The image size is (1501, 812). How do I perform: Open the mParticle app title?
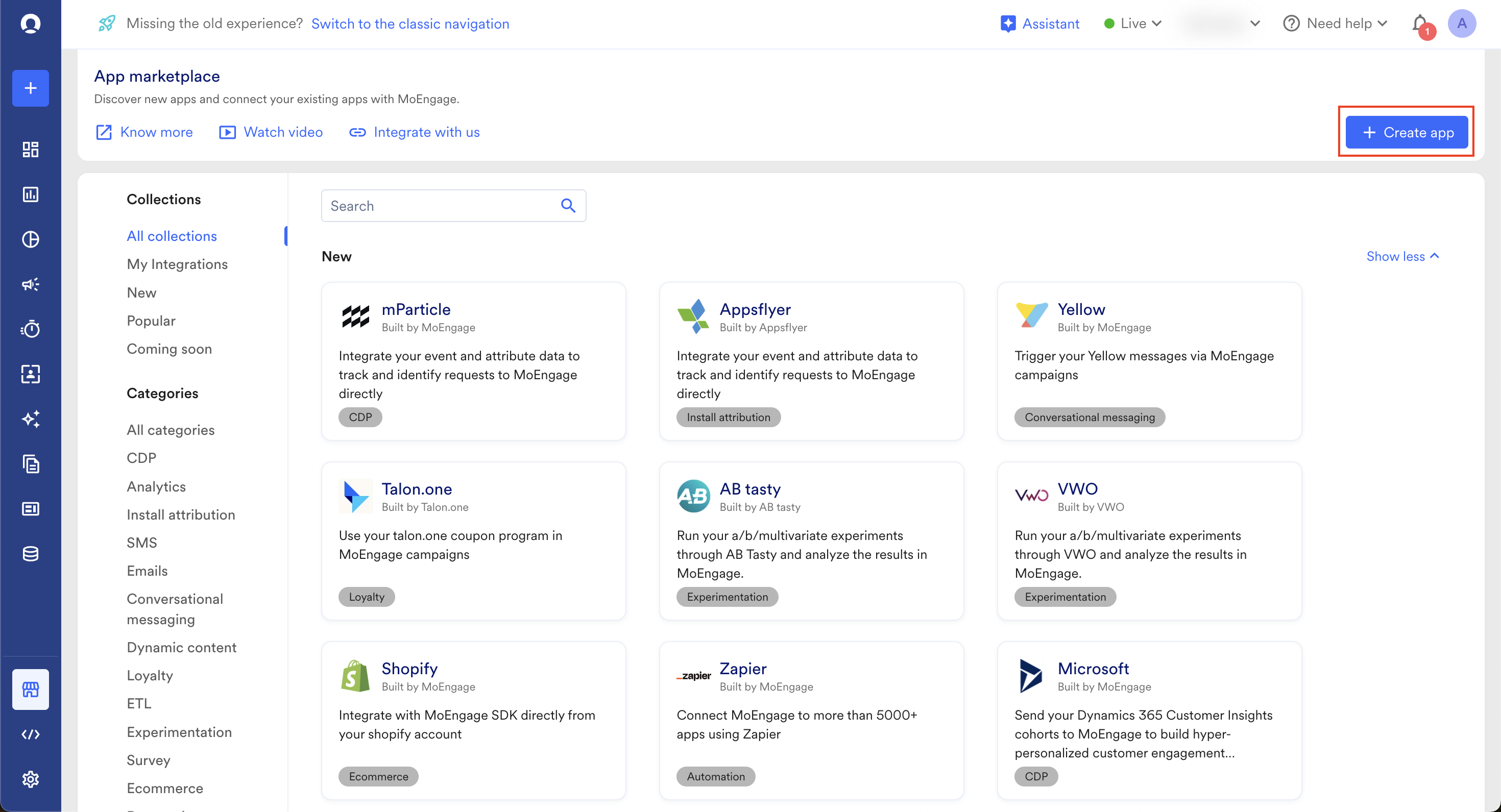pyautogui.click(x=416, y=309)
